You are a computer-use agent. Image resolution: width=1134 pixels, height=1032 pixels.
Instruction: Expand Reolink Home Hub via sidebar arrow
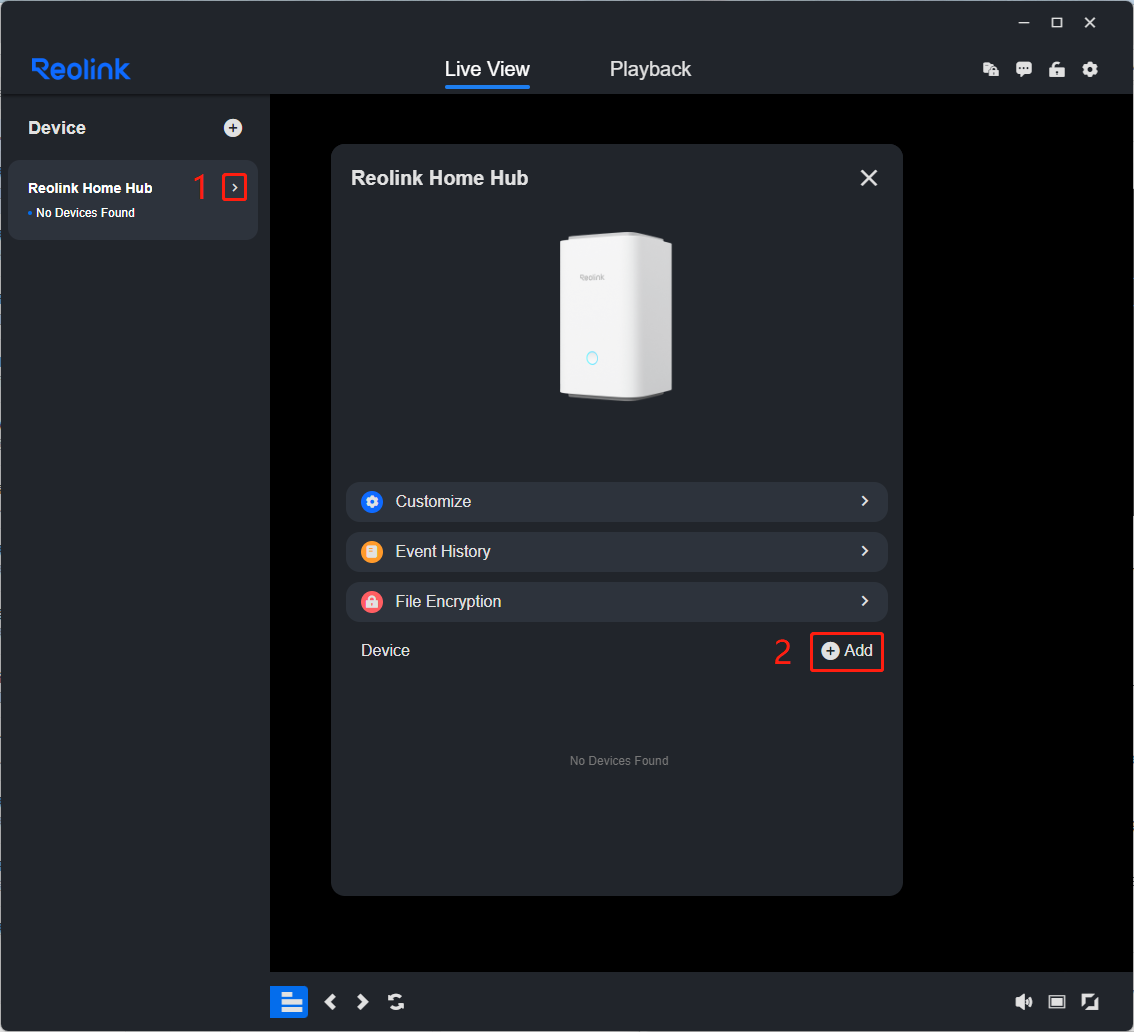pyautogui.click(x=235, y=186)
